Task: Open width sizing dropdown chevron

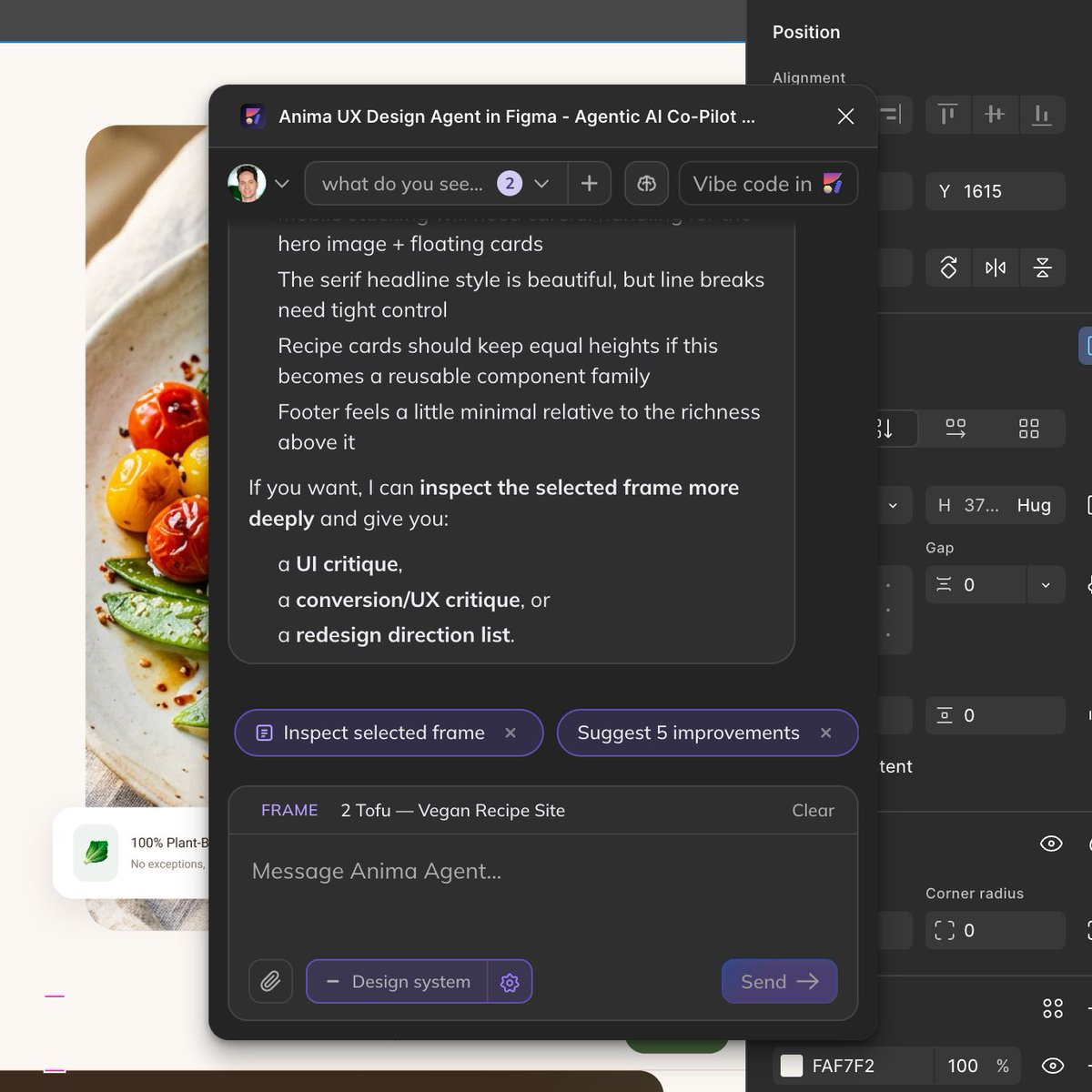Action: pyautogui.click(x=893, y=505)
